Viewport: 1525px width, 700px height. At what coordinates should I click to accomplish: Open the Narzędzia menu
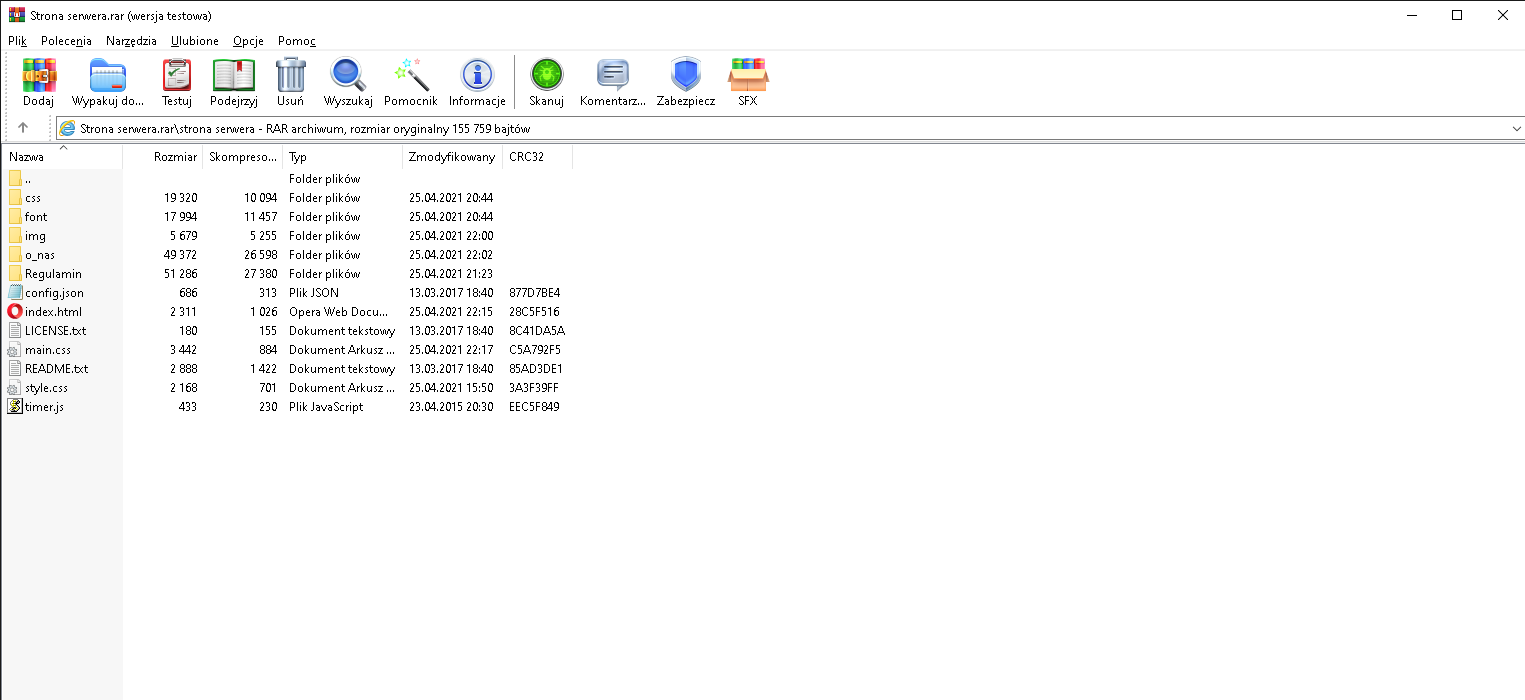pyautogui.click(x=131, y=41)
